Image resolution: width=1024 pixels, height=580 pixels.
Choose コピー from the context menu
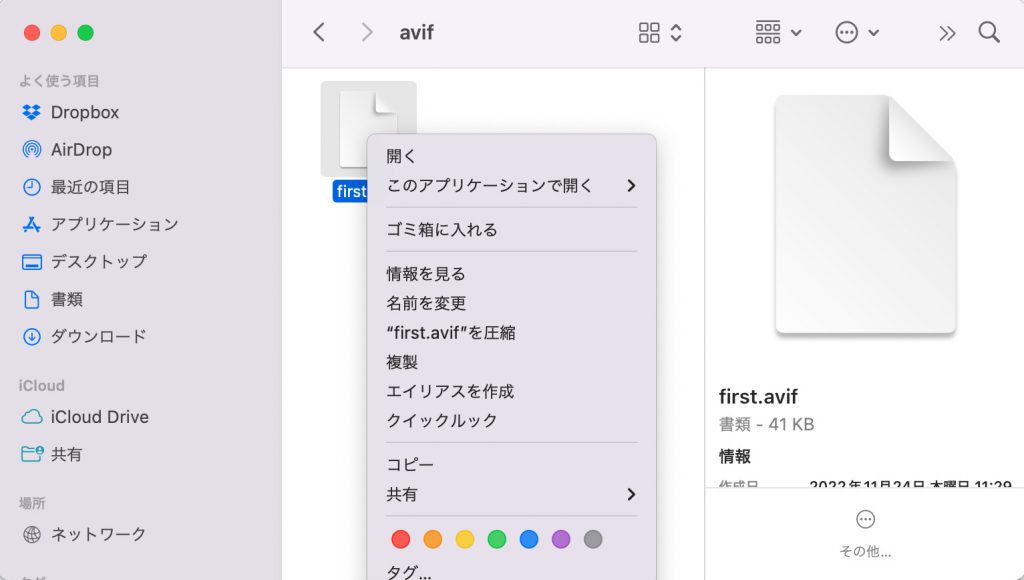click(x=511, y=464)
